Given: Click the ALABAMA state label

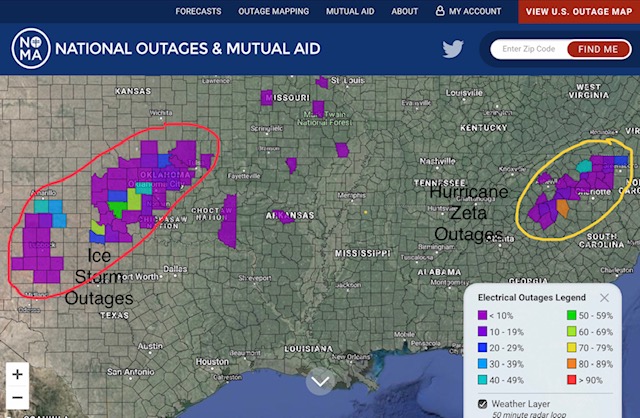Looking at the screenshot, I should pos(439,272).
